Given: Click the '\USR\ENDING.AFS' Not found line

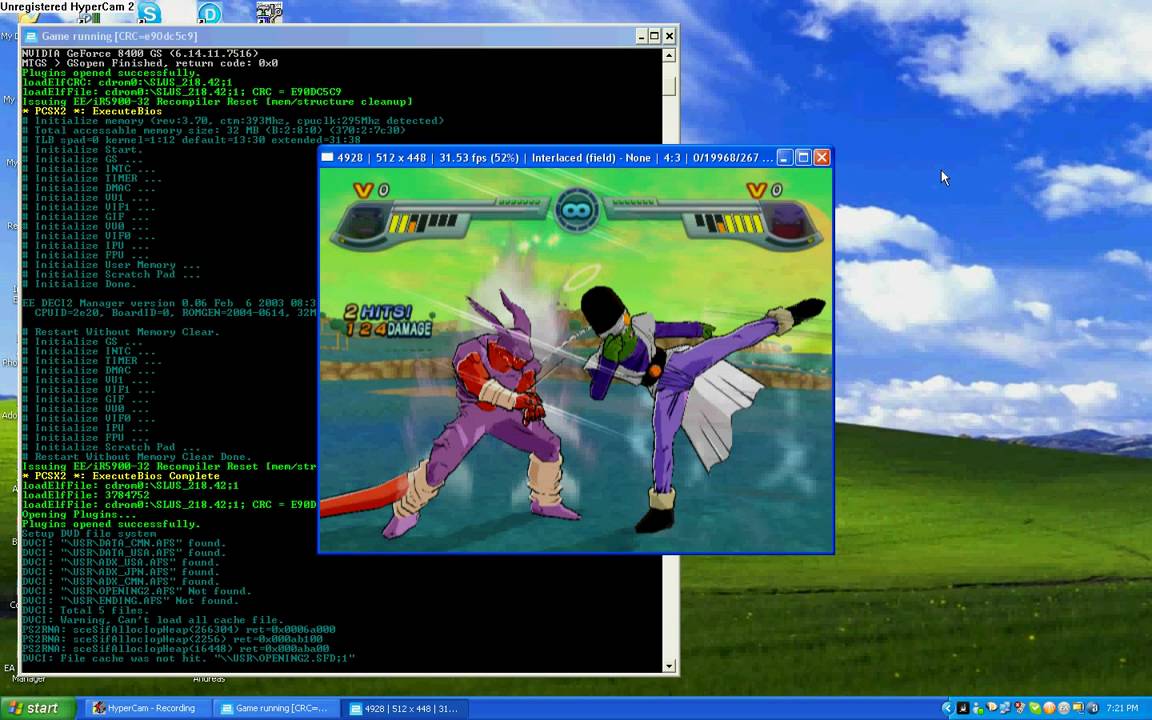Looking at the screenshot, I should pyautogui.click(x=130, y=601).
